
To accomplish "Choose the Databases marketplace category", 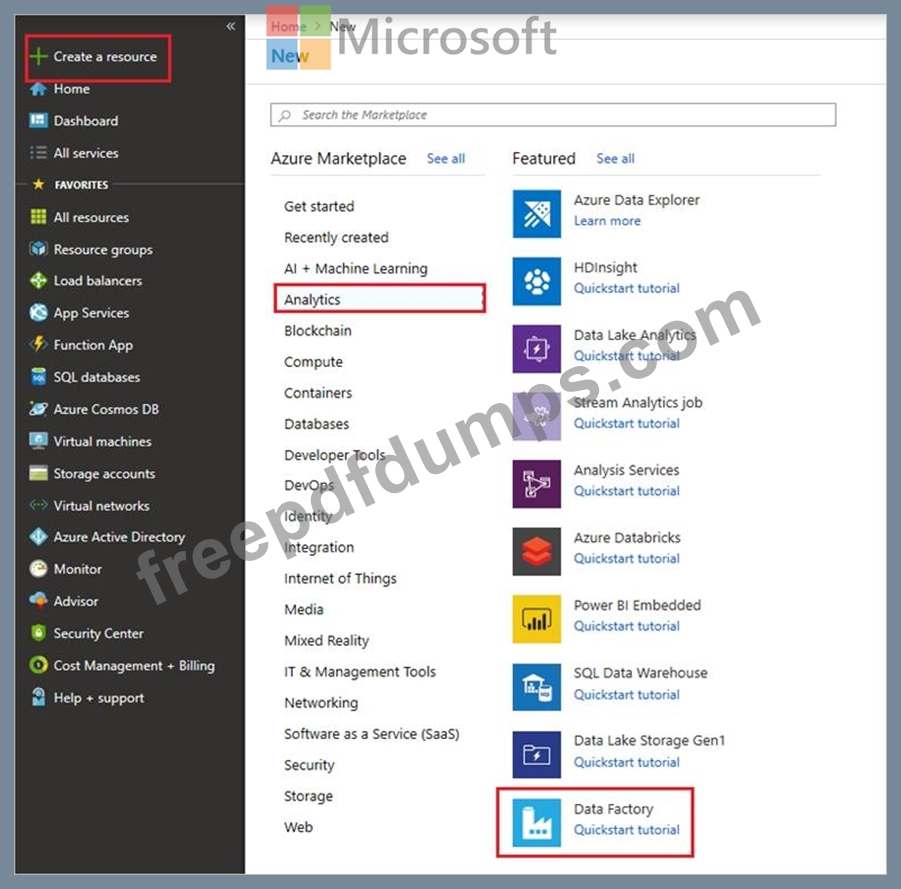I will point(317,424).
